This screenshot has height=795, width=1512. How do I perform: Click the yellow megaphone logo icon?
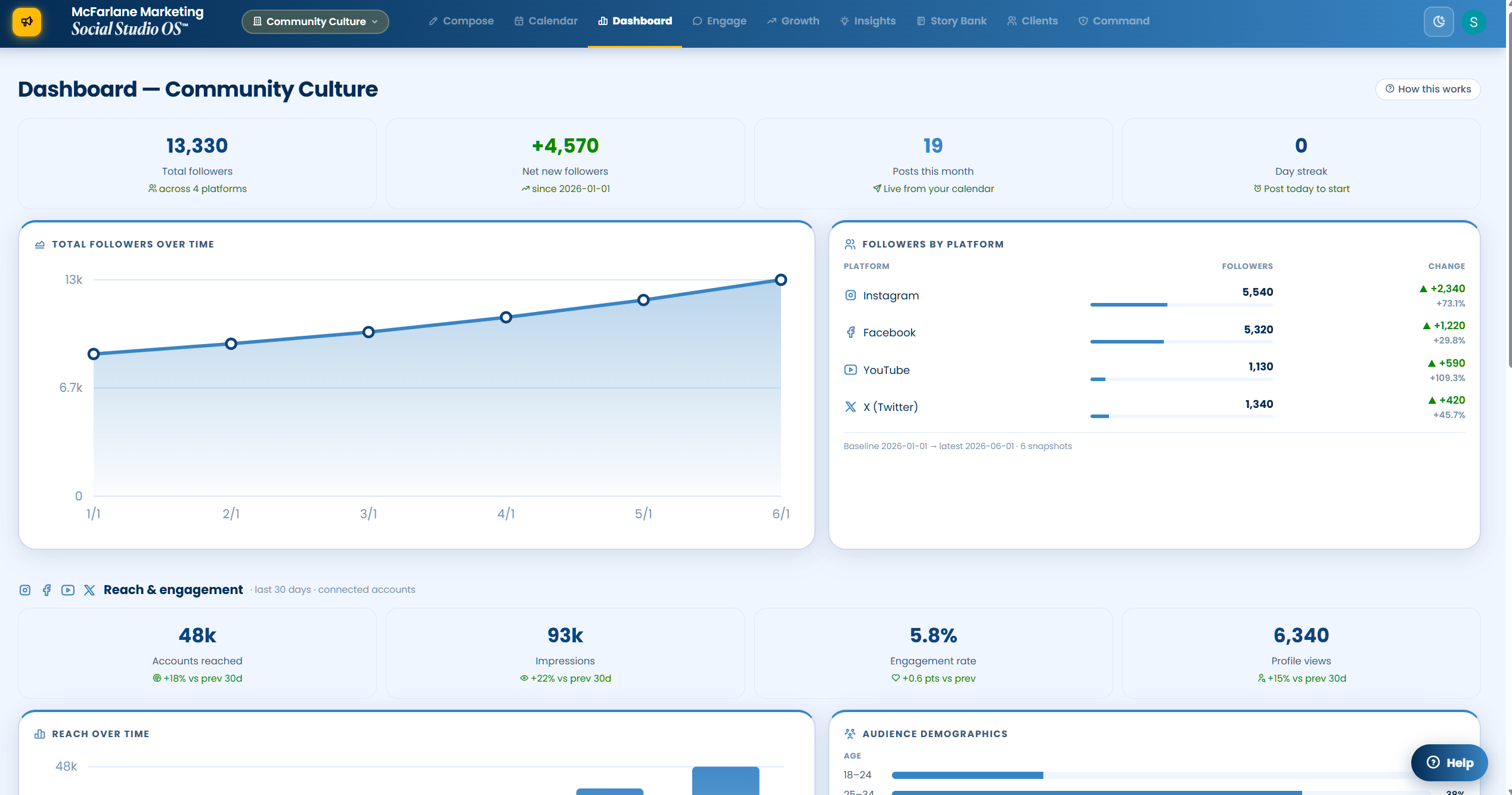27,22
